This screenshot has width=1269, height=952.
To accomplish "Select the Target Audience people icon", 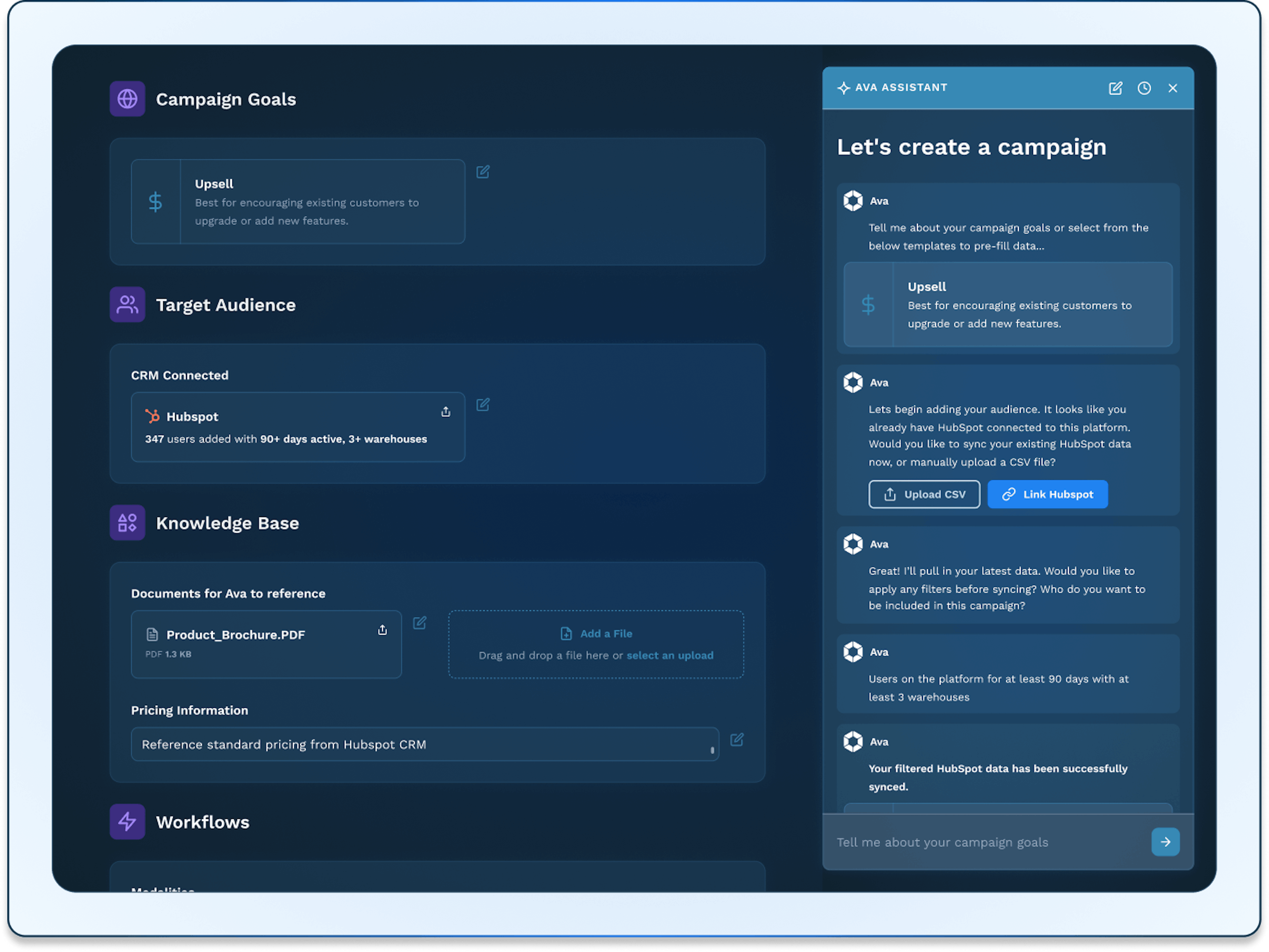I will tap(127, 305).
